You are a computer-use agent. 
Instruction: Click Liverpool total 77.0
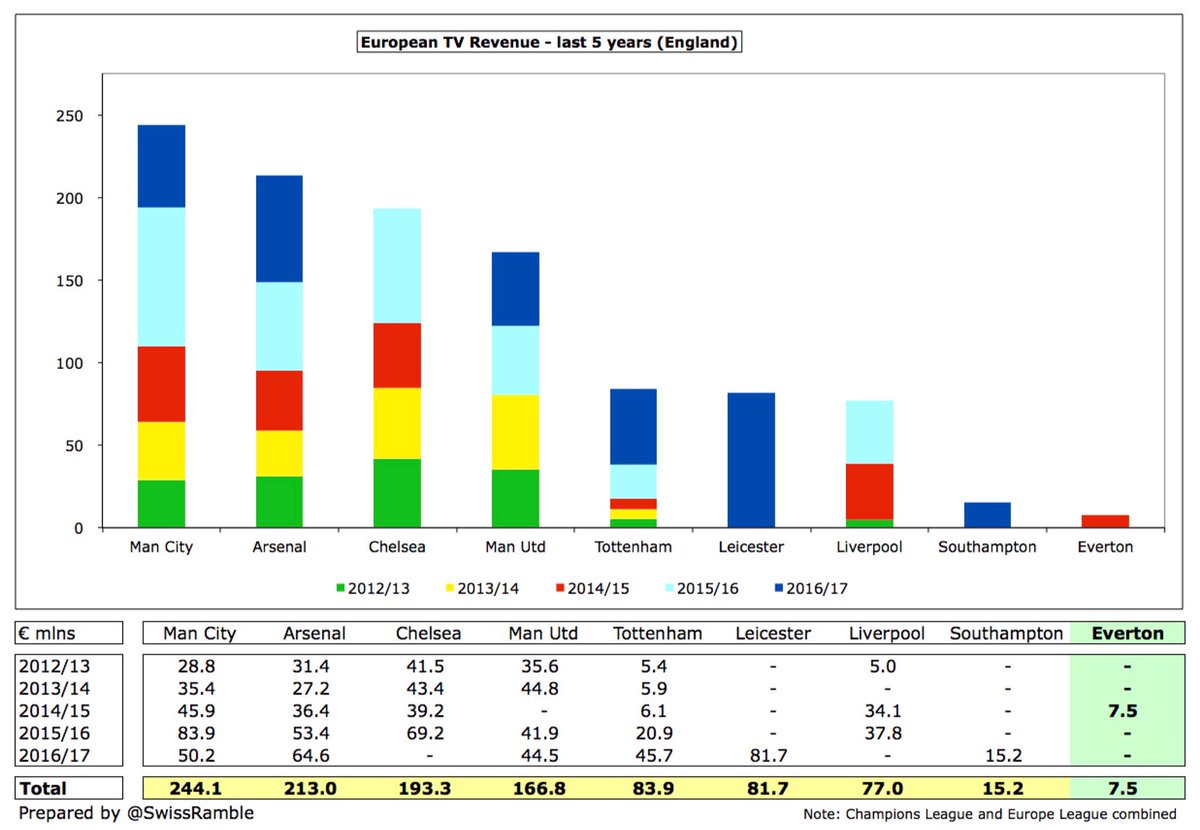[x=882, y=789]
